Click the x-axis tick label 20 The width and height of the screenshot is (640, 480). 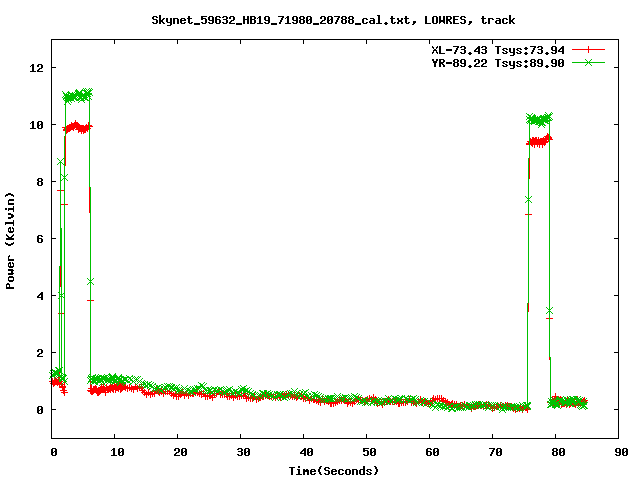coord(180,452)
